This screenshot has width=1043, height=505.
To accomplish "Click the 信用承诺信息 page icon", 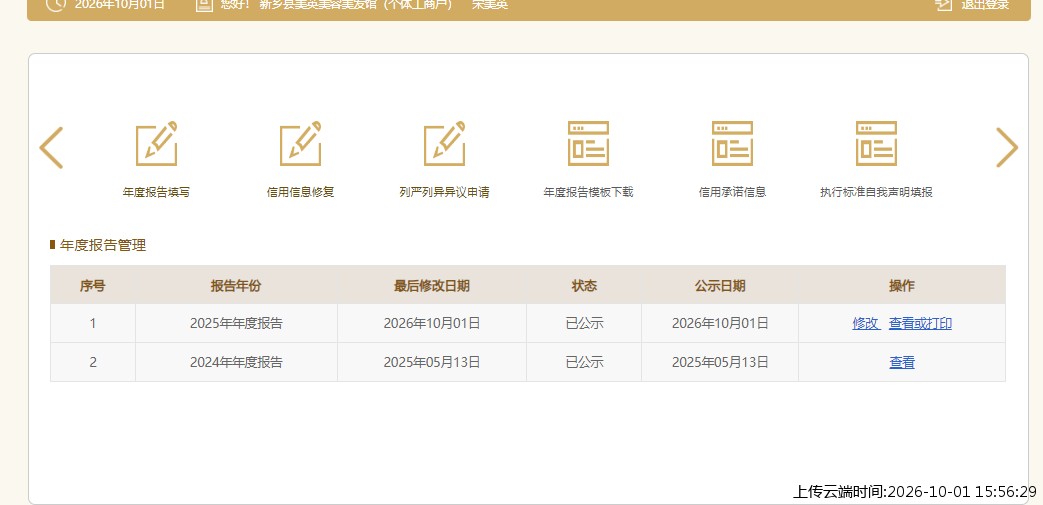I will pos(732,144).
